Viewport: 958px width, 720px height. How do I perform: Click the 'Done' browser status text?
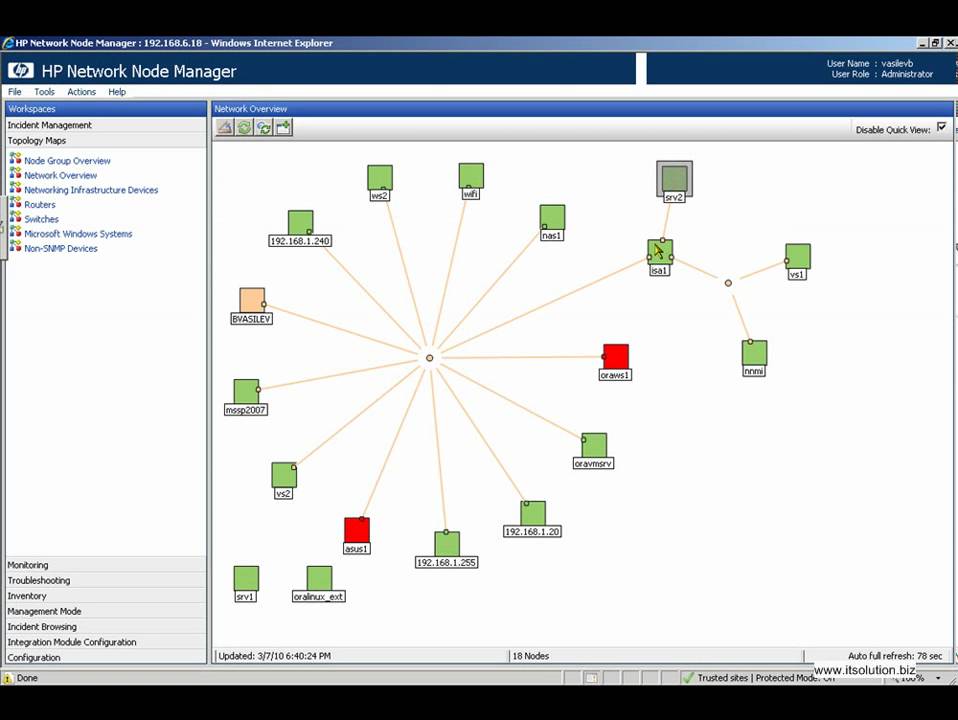pyautogui.click(x=27, y=678)
